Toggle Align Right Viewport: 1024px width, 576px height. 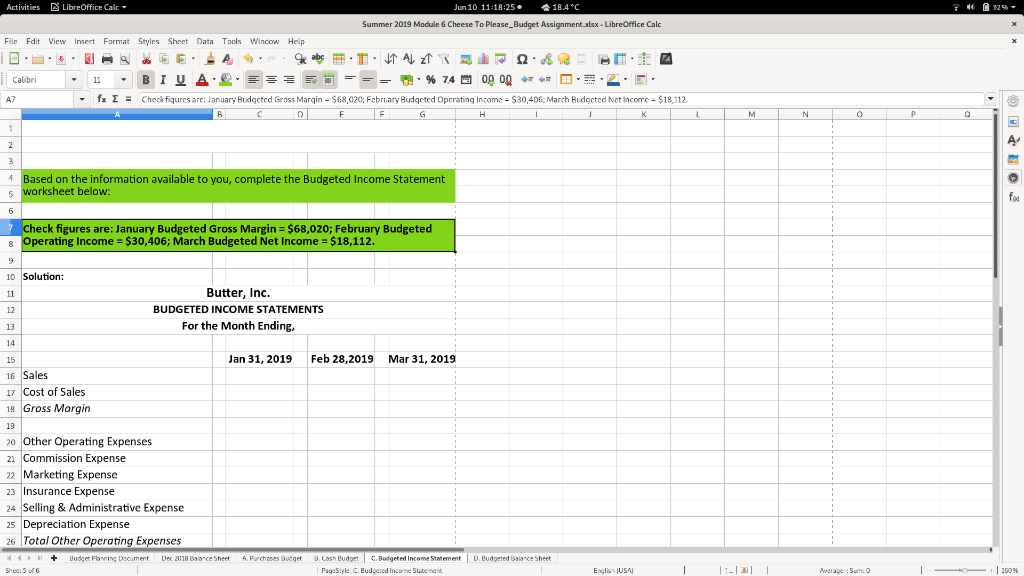pos(289,80)
